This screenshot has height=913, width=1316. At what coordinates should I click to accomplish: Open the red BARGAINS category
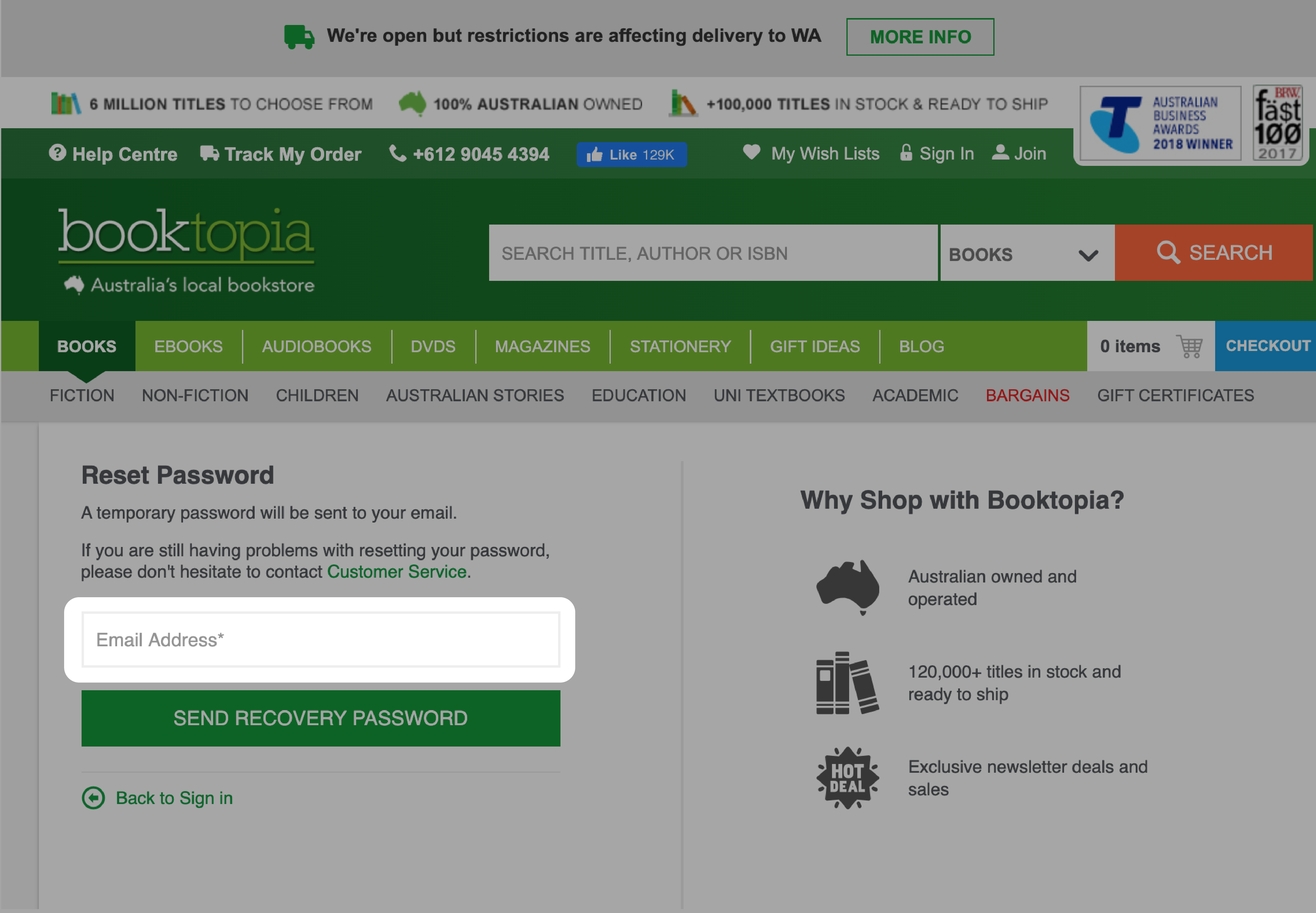click(x=1027, y=395)
